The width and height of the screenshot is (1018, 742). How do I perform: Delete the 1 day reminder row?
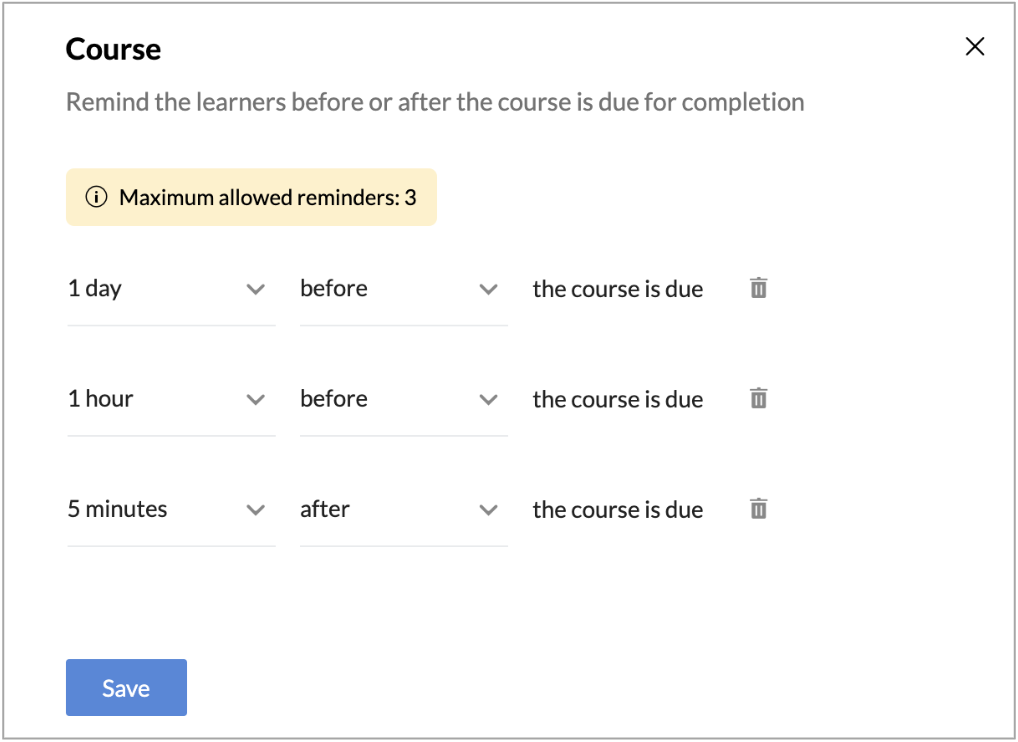click(759, 289)
